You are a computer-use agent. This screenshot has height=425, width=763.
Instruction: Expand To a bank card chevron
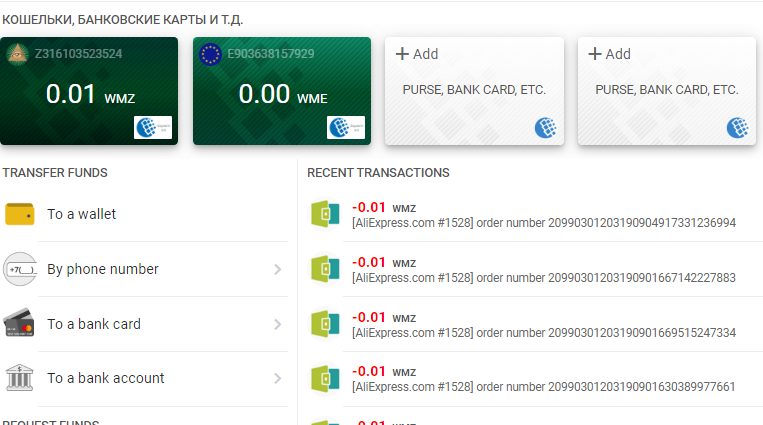[x=277, y=324]
